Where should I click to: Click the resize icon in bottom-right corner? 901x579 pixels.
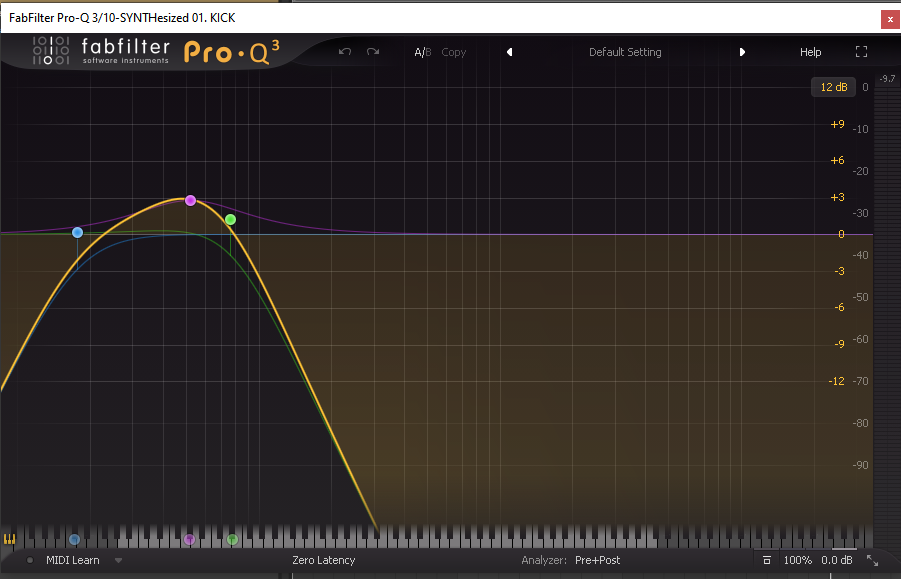(872, 561)
